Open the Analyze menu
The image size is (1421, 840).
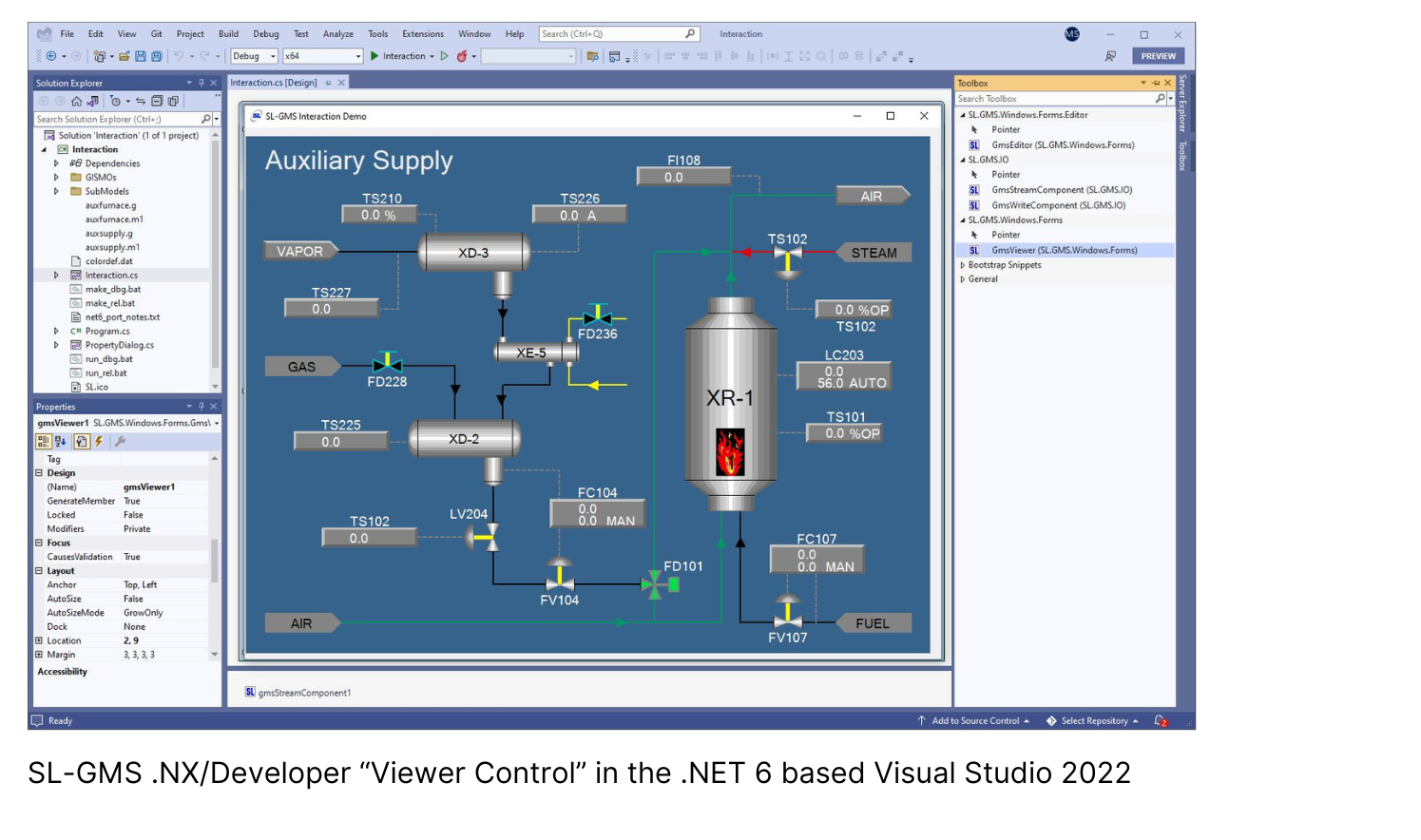337,33
